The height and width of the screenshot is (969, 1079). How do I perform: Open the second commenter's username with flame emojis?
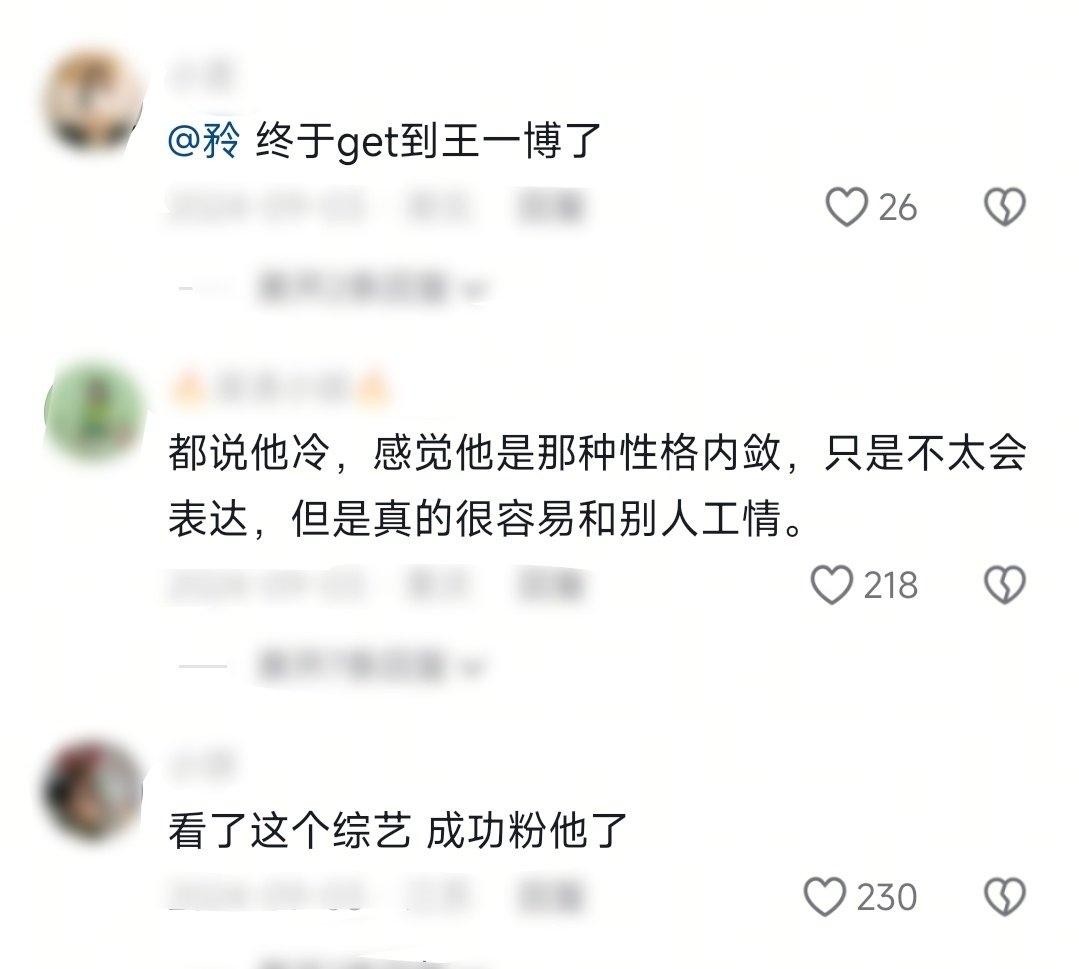point(280,387)
